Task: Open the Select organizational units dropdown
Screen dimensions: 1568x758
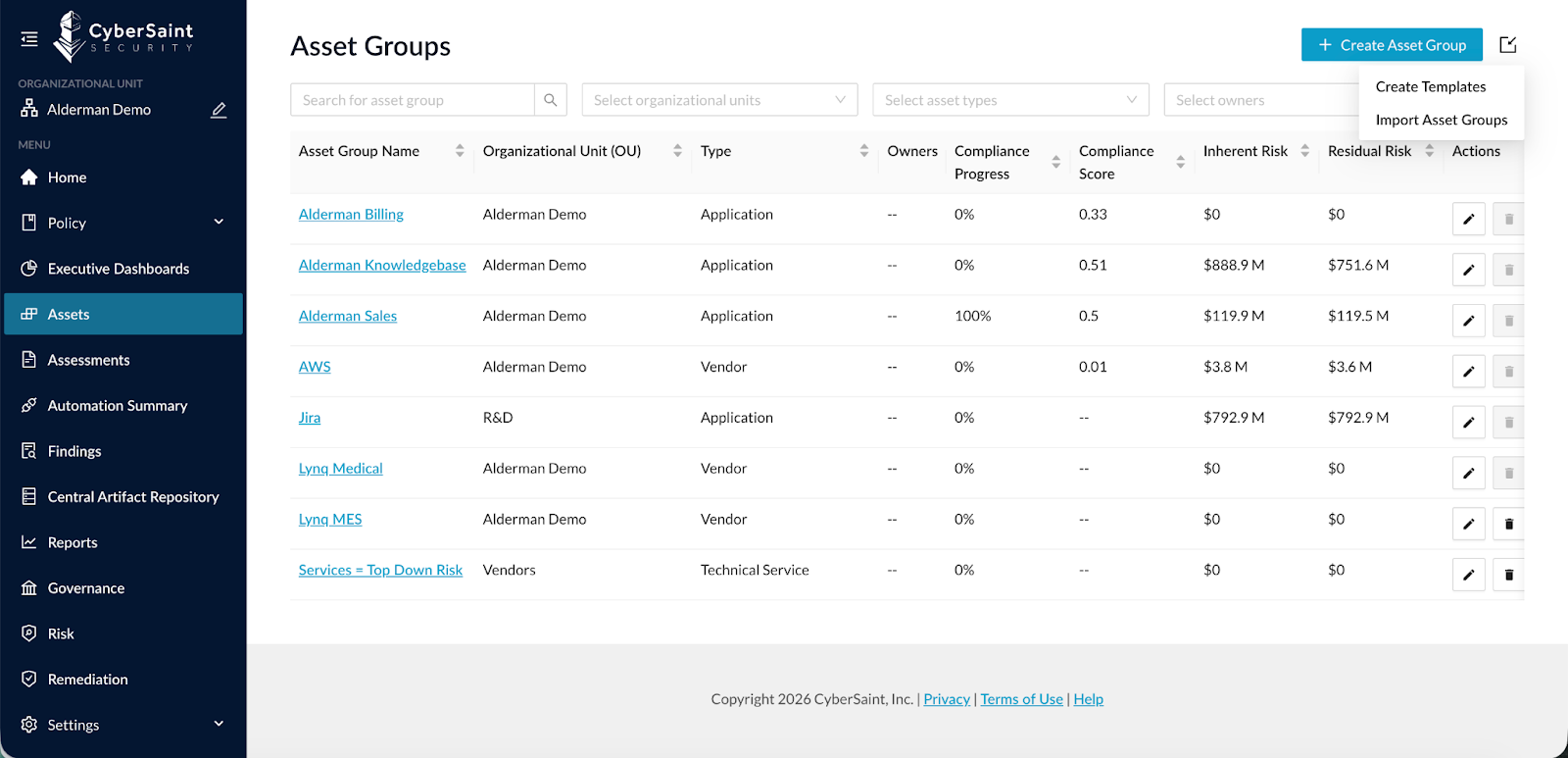Action: (719, 100)
